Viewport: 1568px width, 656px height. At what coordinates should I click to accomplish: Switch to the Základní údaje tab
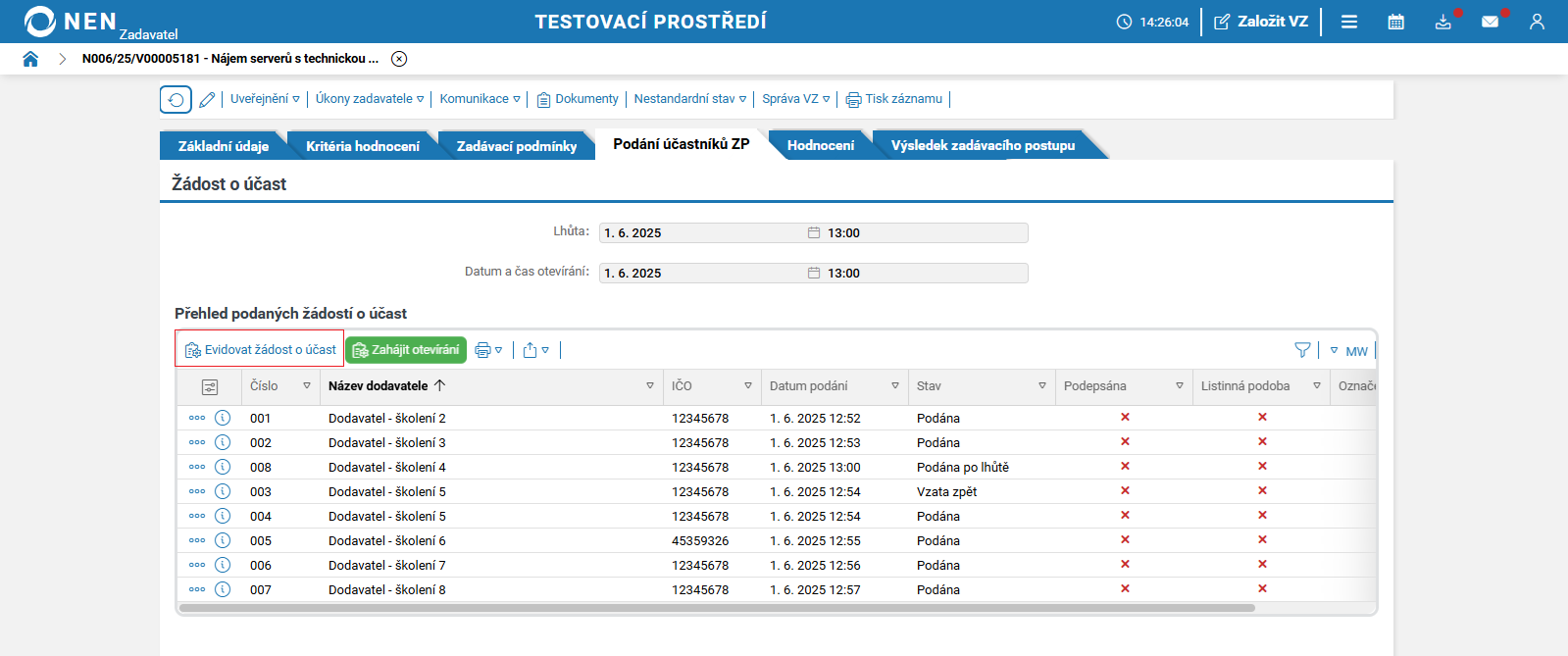(223, 145)
